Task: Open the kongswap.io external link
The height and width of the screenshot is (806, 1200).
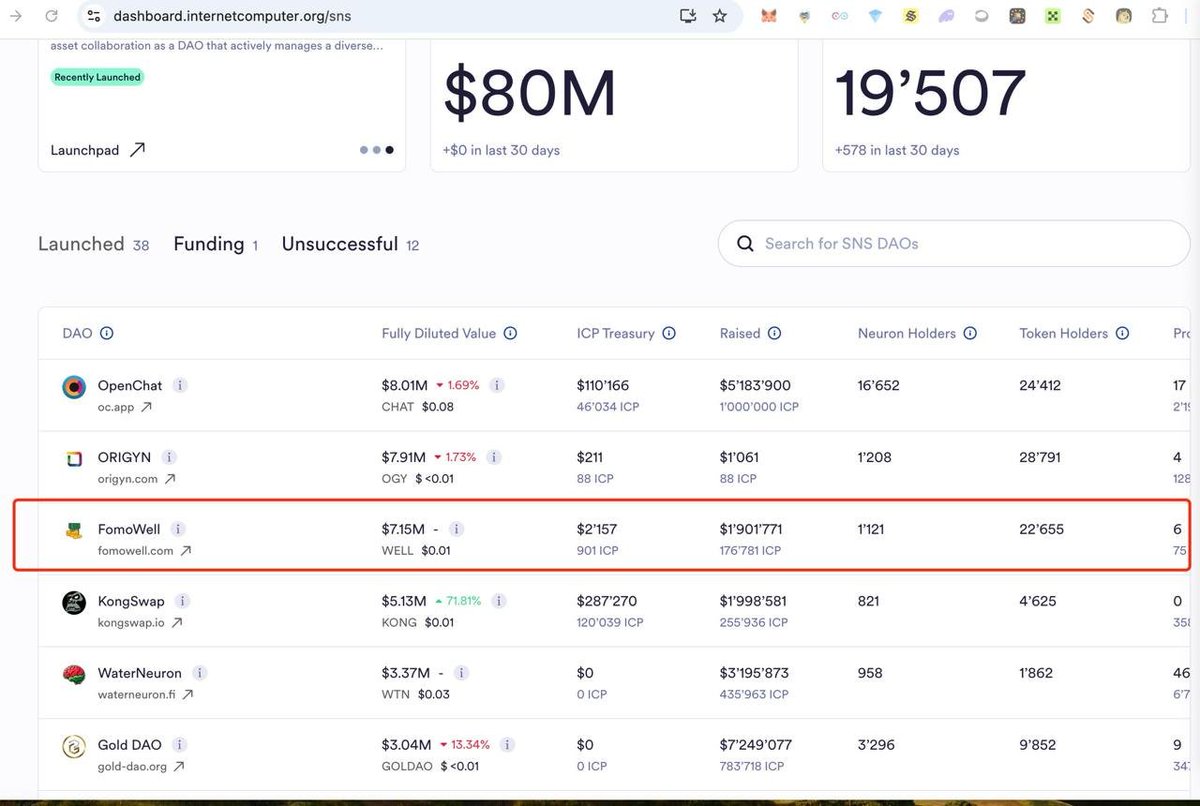Action: click(141, 623)
